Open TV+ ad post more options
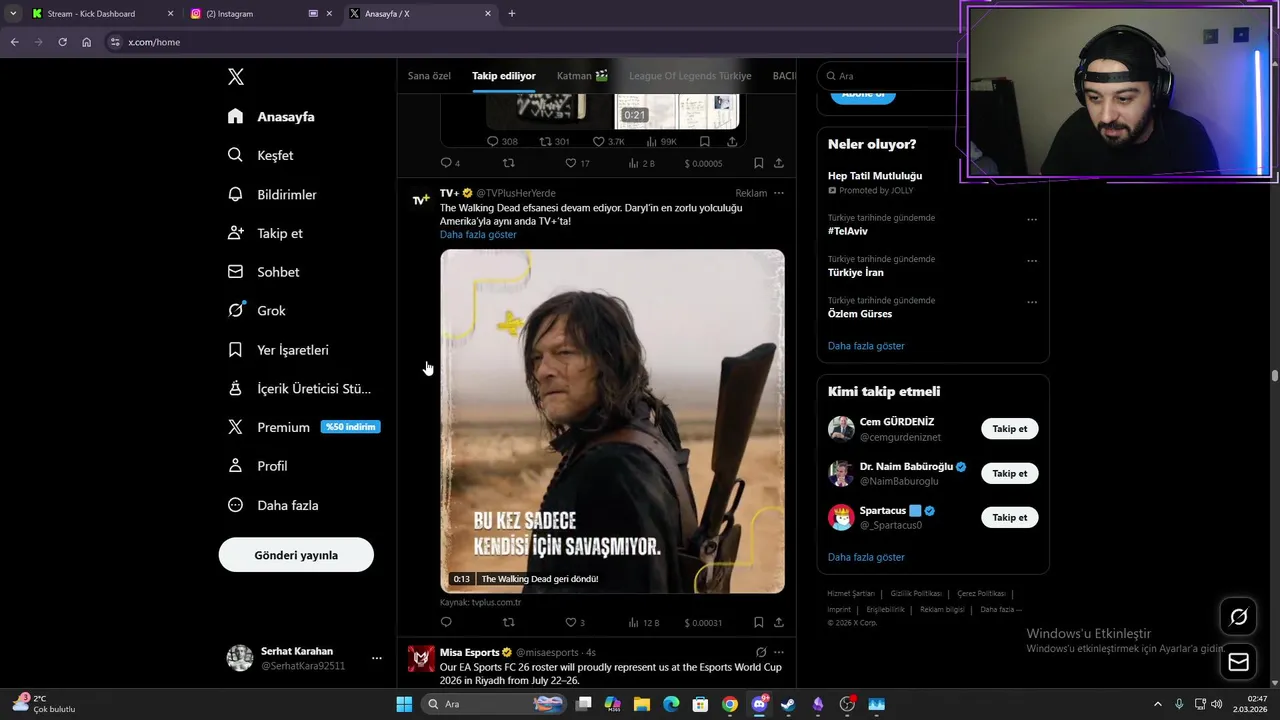The height and width of the screenshot is (720, 1280). click(779, 193)
